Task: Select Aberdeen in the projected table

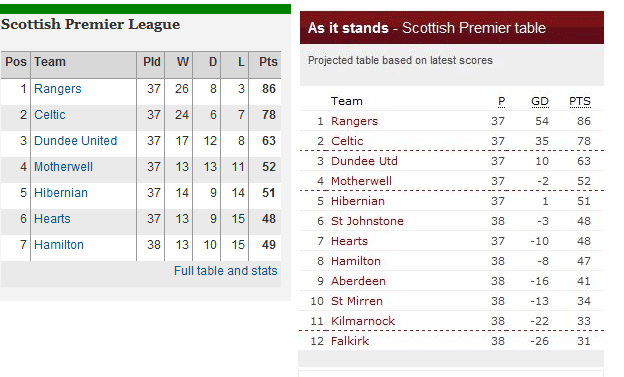Action: tap(358, 281)
